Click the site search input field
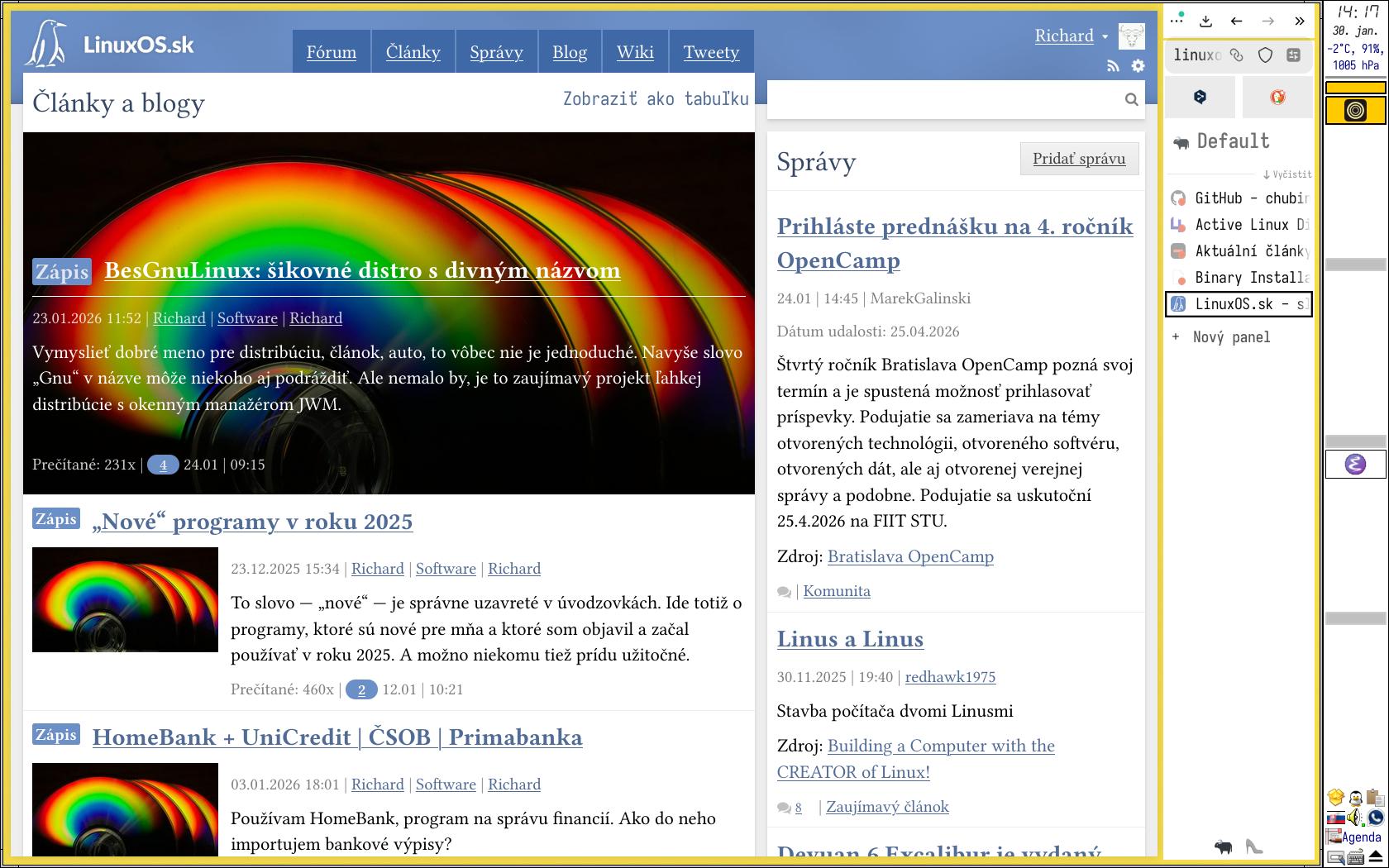The image size is (1389, 868). point(943,100)
